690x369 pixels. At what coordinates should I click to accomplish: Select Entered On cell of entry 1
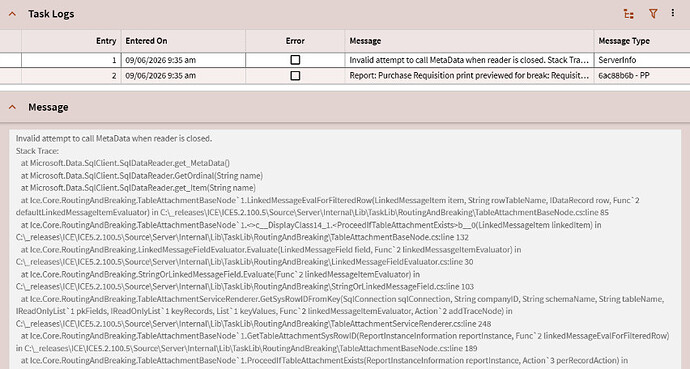pyautogui.click(x=183, y=60)
